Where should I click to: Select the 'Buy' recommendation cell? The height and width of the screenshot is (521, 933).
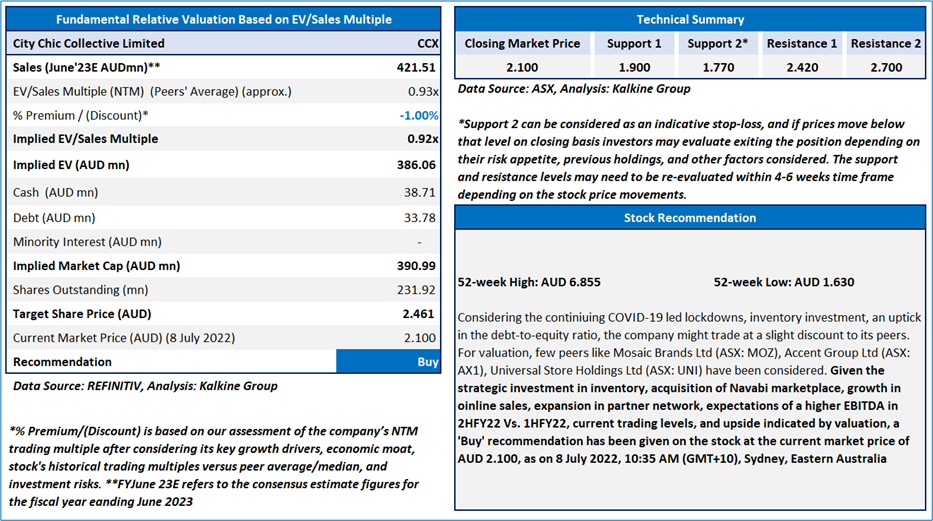pyautogui.click(x=389, y=362)
